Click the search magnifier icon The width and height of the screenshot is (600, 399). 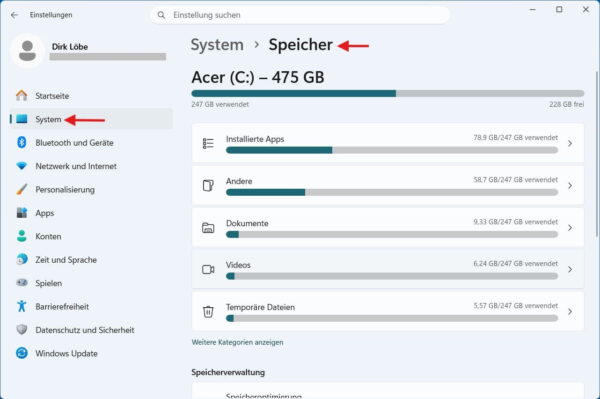click(x=161, y=15)
